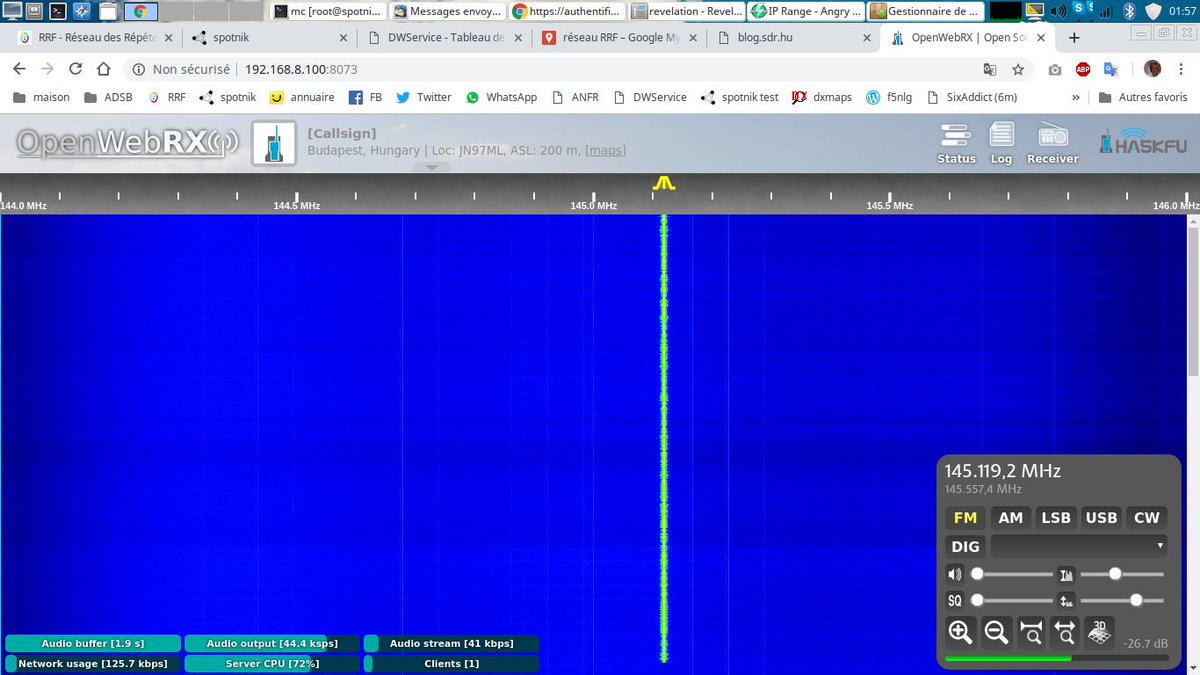Enable the 3D waterfall view
Viewport: 1200px width, 675px height.
point(1098,632)
